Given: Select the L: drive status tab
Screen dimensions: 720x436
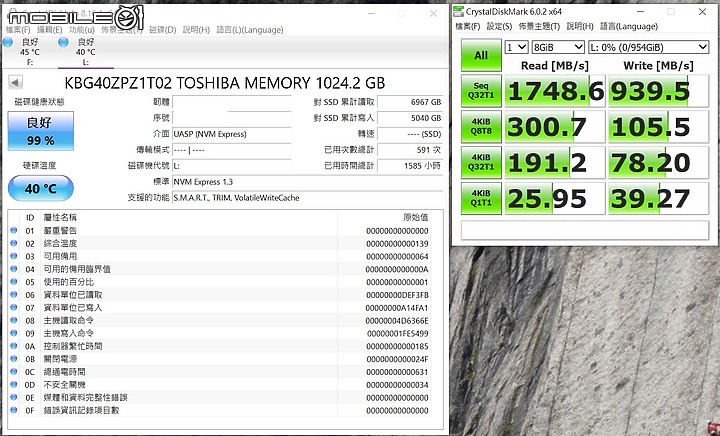Looking at the screenshot, I should coord(85,52).
